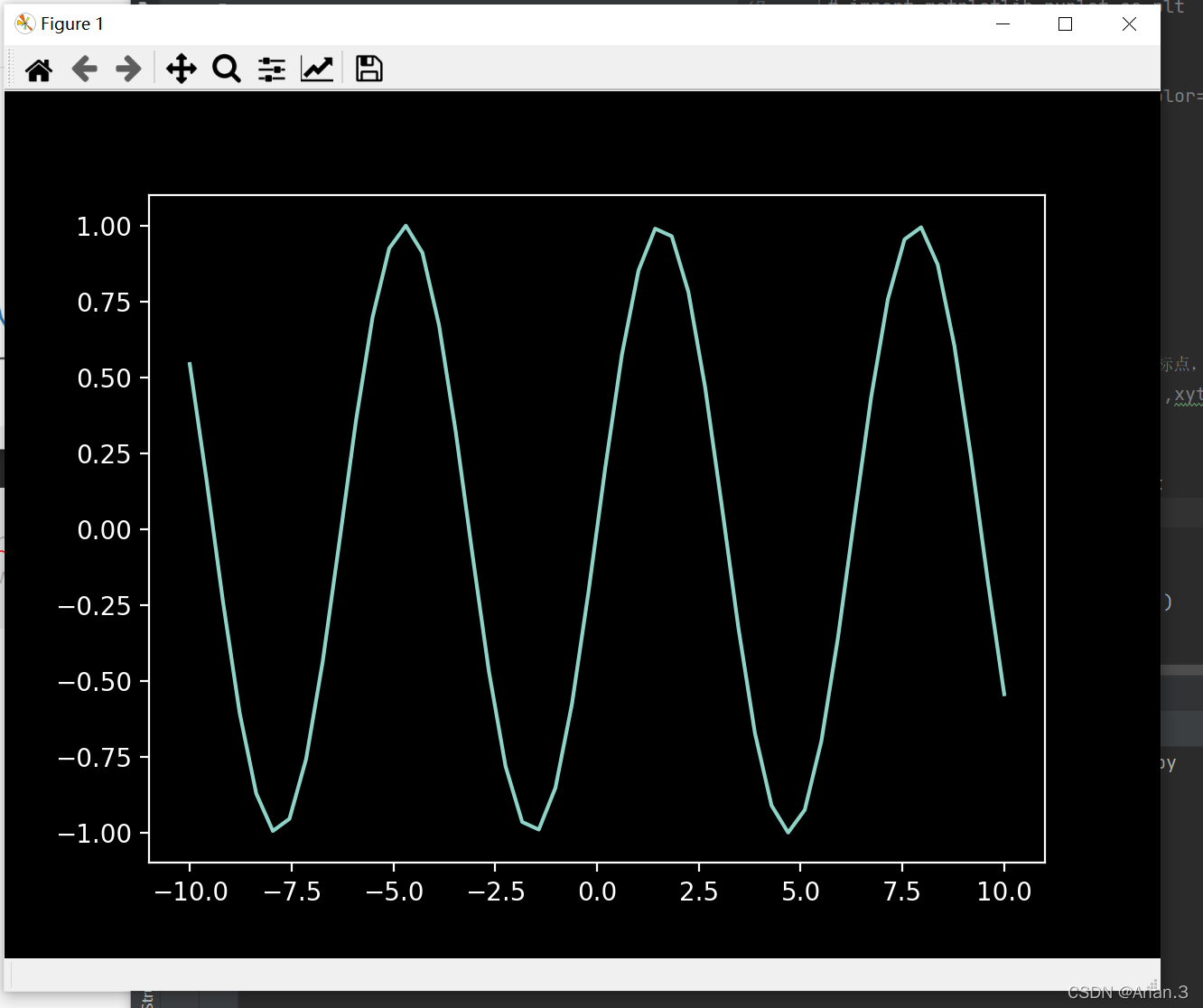Click the sine curve trough near x=5
The height and width of the screenshot is (1008, 1203).
click(x=788, y=831)
